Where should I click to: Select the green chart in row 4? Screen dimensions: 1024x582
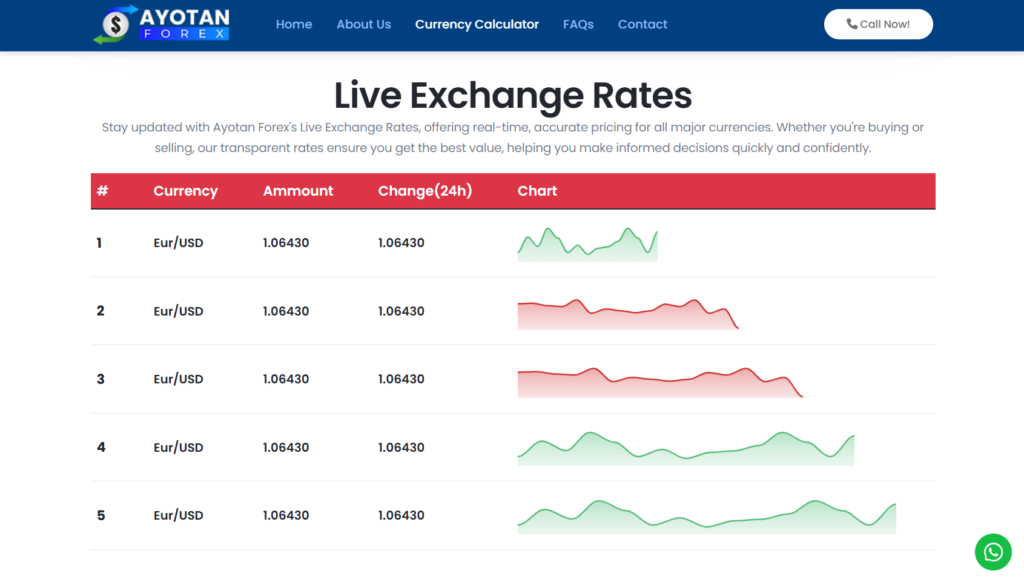[685, 449]
